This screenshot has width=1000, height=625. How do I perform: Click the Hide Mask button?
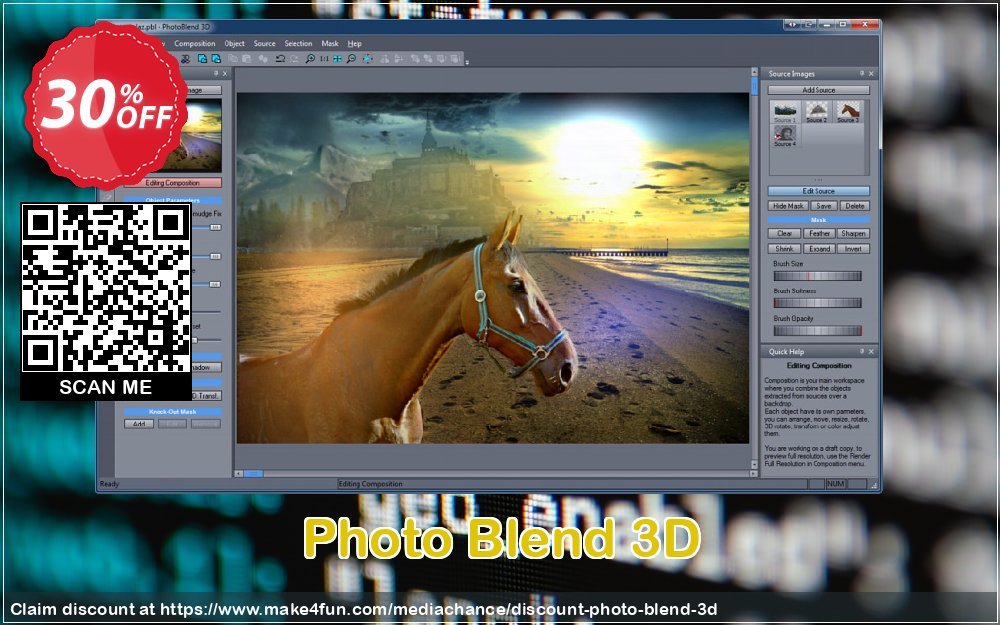point(788,206)
